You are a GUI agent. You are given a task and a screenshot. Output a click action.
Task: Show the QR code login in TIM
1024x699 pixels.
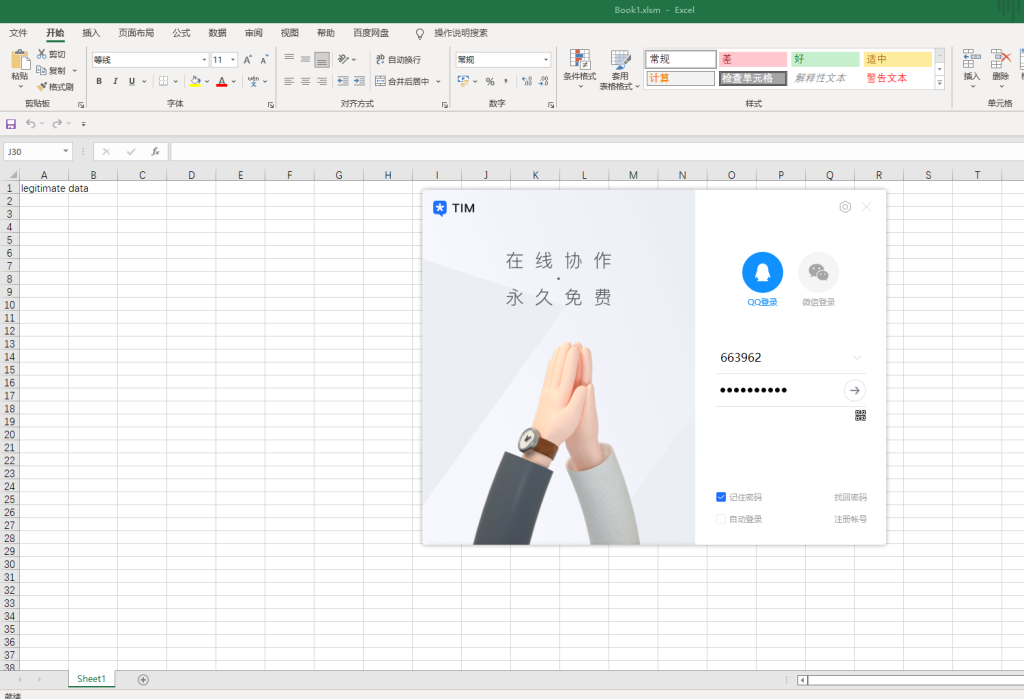[x=861, y=415]
